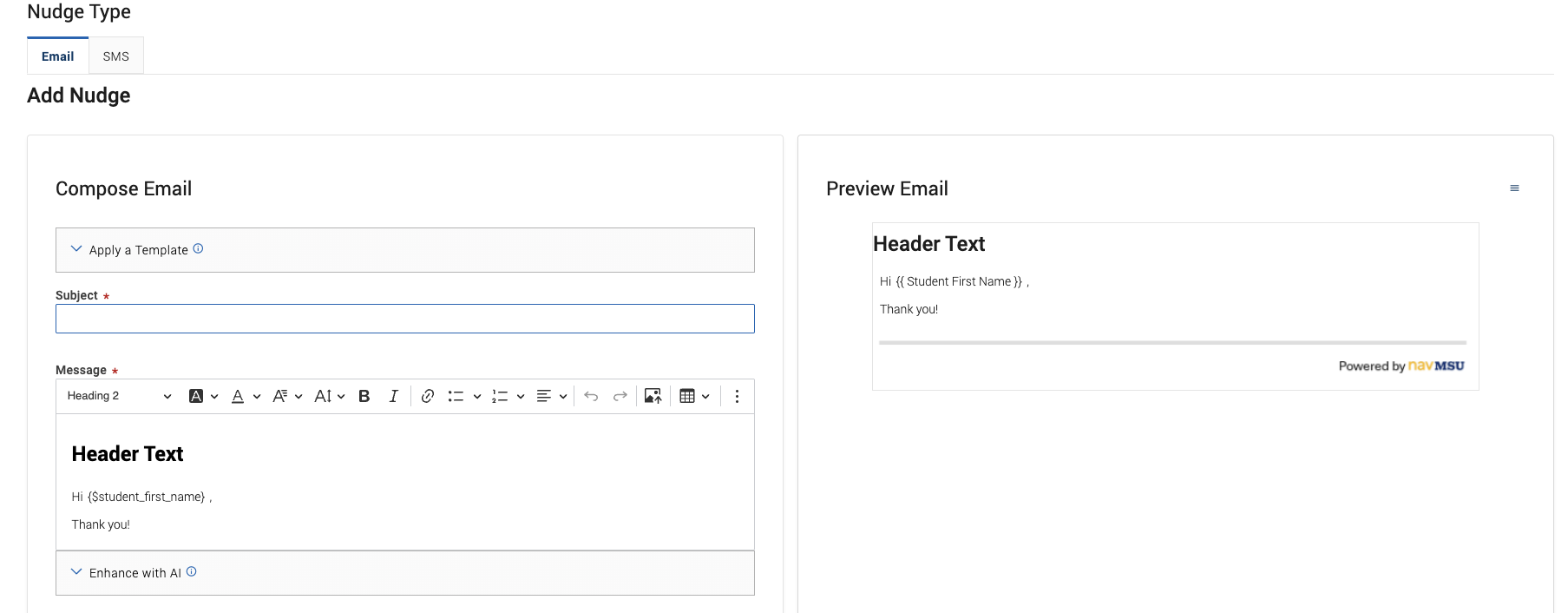1568x613 pixels.
Task: Open the Enhance with AI info icon
Action: pyautogui.click(x=192, y=571)
